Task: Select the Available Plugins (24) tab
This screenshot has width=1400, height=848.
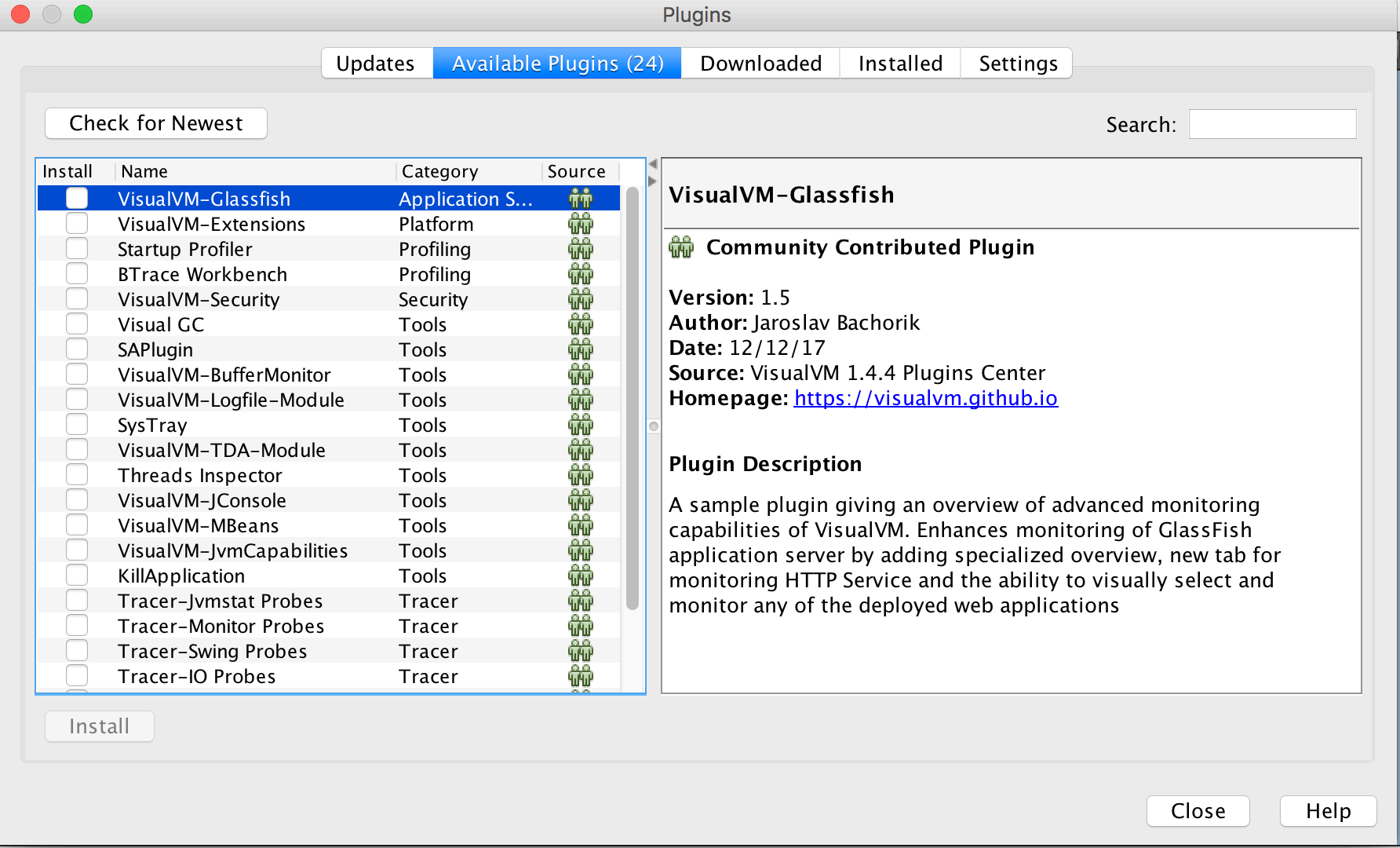Action: [557, 63]
